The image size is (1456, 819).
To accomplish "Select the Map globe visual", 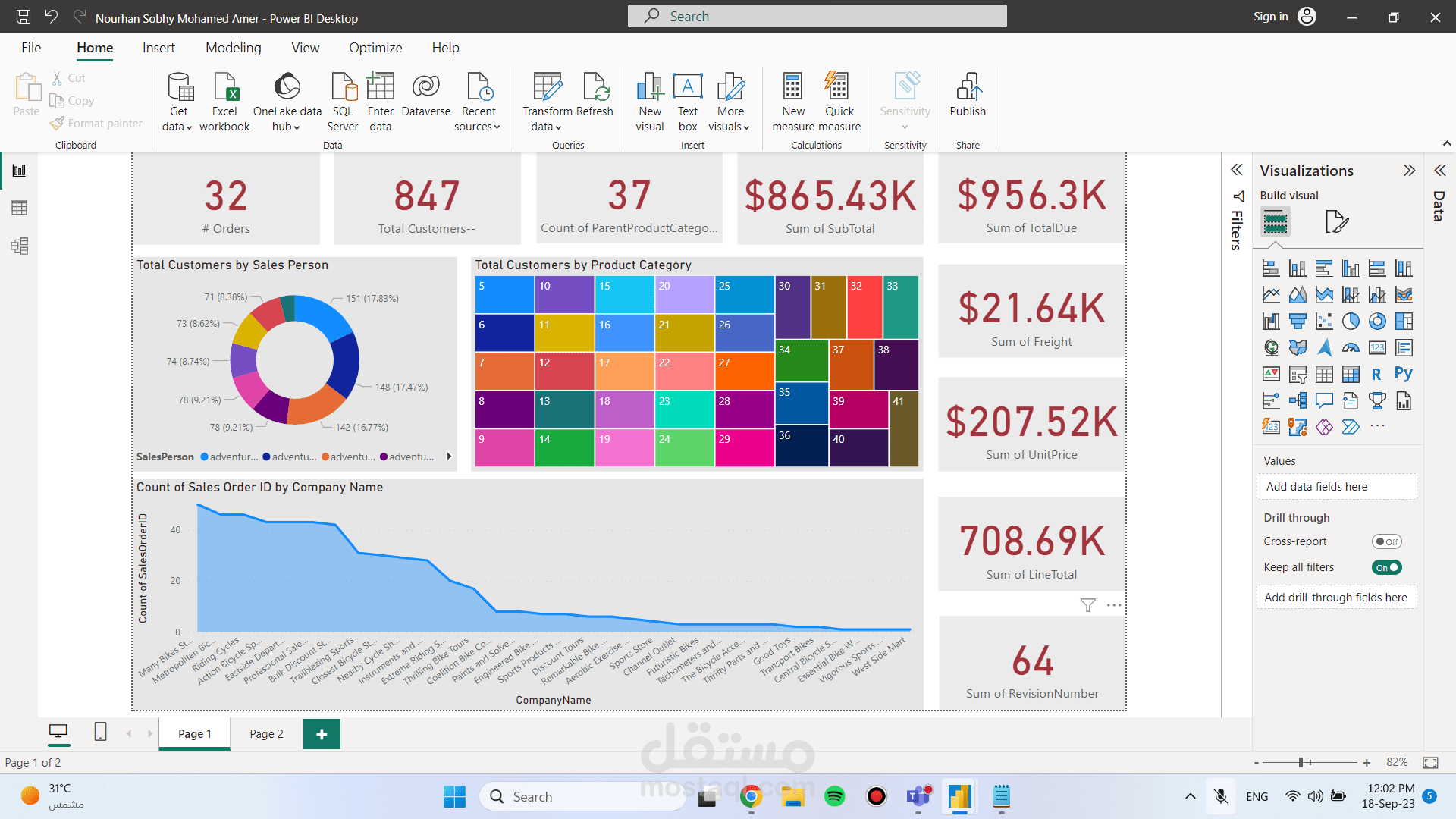I will 1271,348.
